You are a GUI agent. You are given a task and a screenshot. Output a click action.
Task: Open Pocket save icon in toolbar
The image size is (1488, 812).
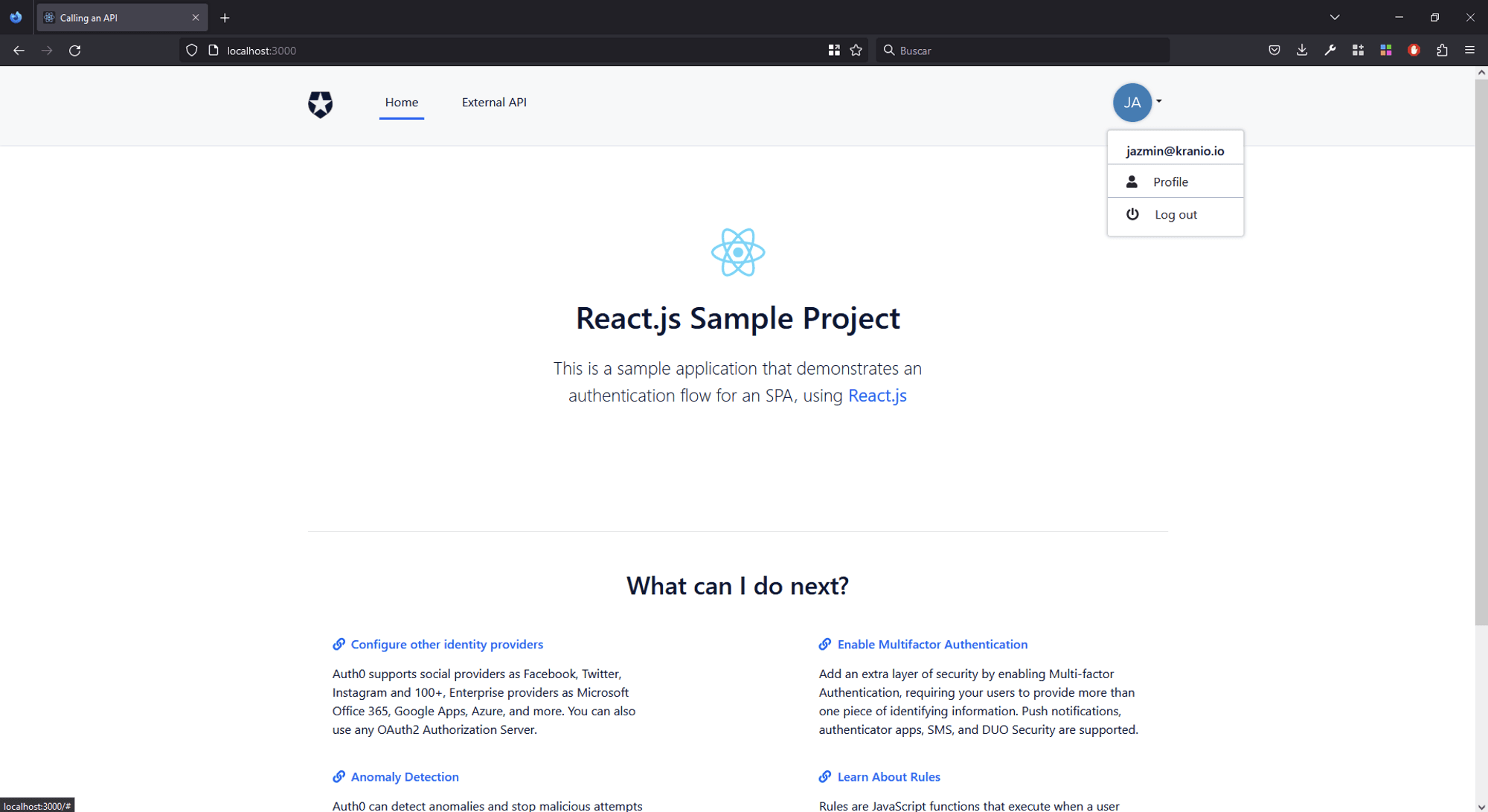coord(1274,51)
